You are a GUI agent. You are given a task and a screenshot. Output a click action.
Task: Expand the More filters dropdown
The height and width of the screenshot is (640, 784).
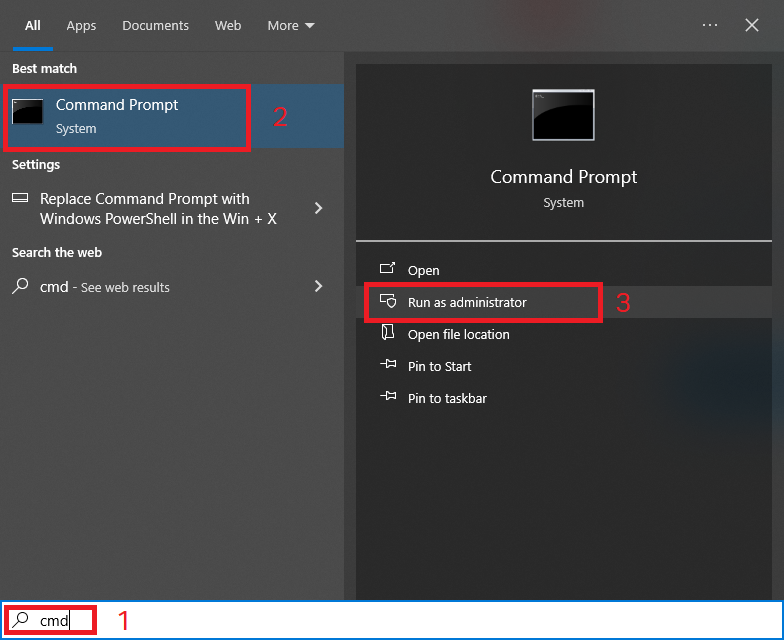[290, 26]
